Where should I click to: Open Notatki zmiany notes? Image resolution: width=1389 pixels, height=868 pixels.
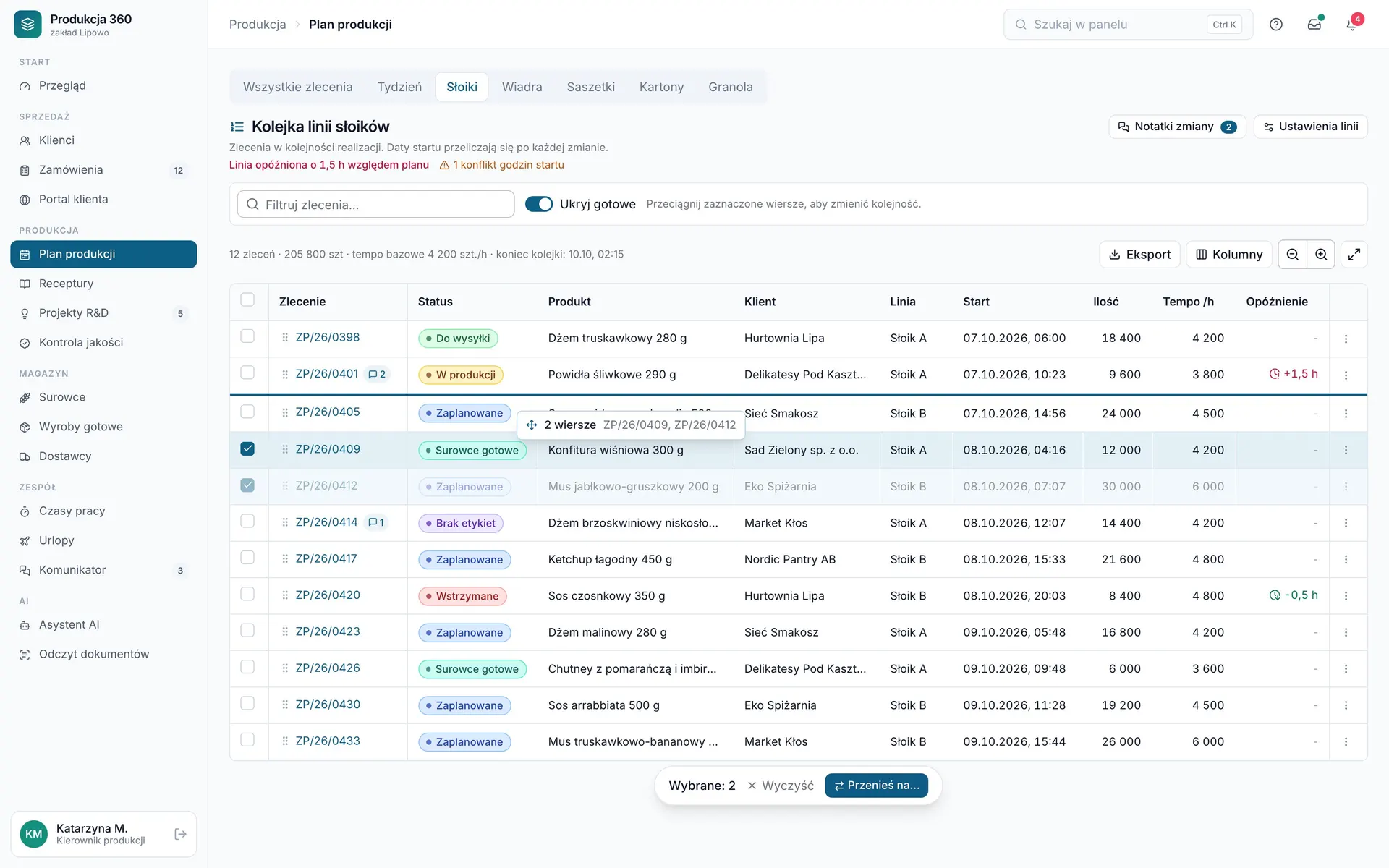(x=1177, y=127)
